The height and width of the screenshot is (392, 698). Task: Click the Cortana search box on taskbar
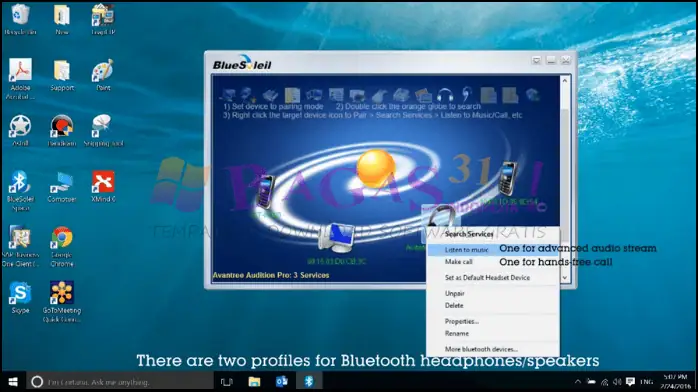119,382
